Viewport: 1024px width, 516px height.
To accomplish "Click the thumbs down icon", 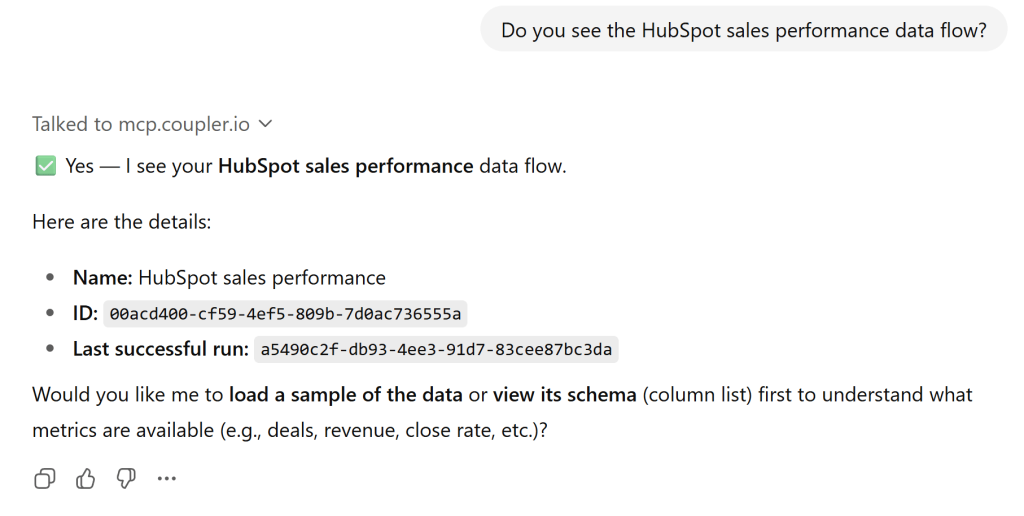I will pyautogui.click(x=126, y=479).
